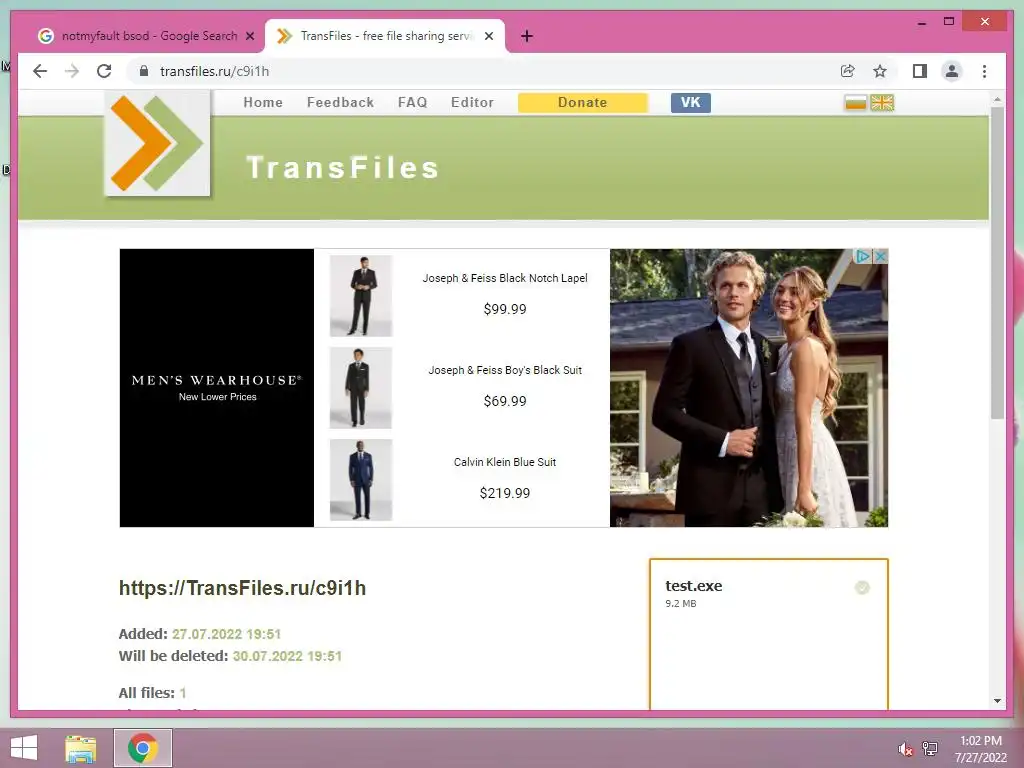Click the padlock site info icon
Image resolution: width=1024 pixels, height=768 pixels.
(x=144, y=71)
